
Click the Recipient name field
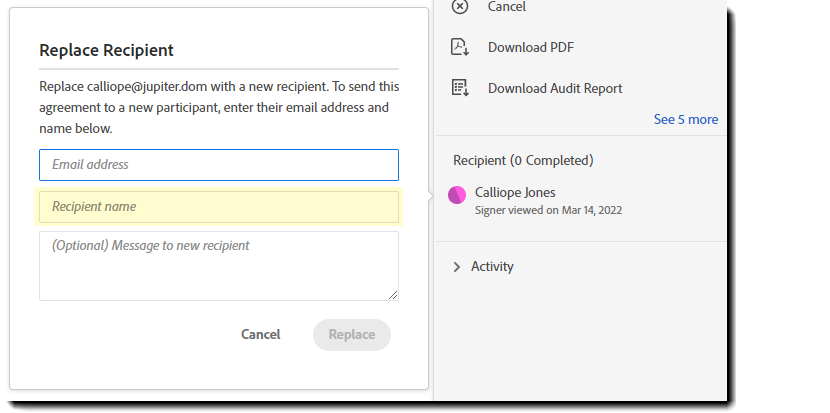(219, 207)
